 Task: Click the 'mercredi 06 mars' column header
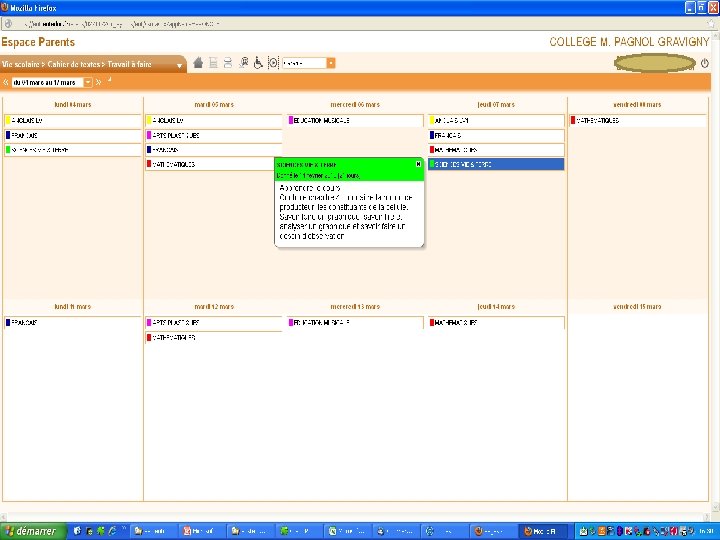click(x=355, y=105)
